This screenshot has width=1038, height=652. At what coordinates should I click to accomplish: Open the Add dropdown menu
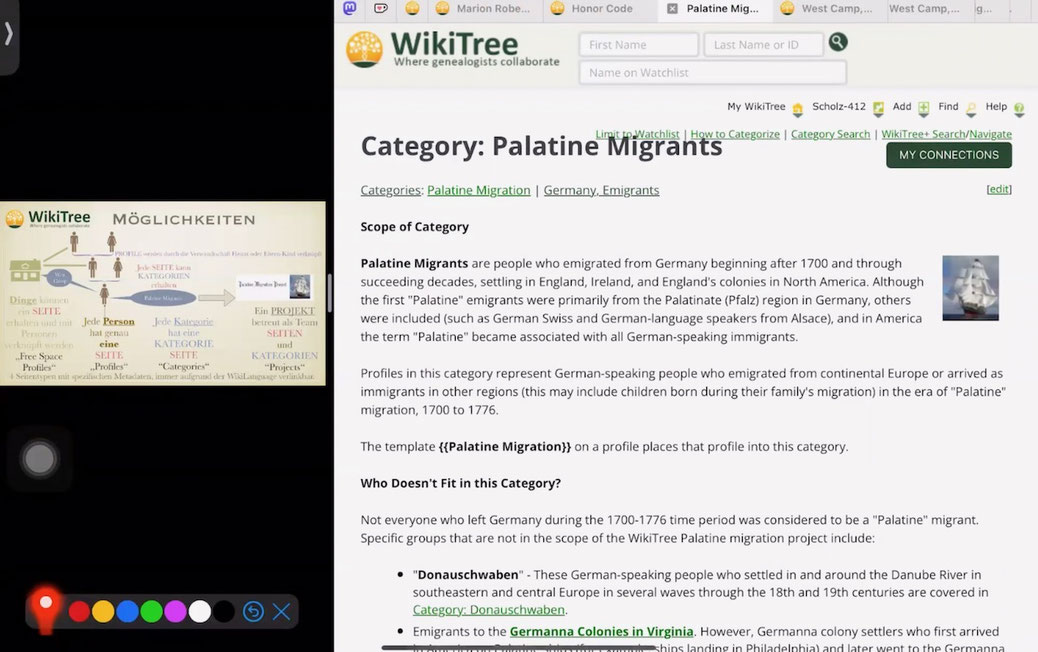[x=910, y=107]
